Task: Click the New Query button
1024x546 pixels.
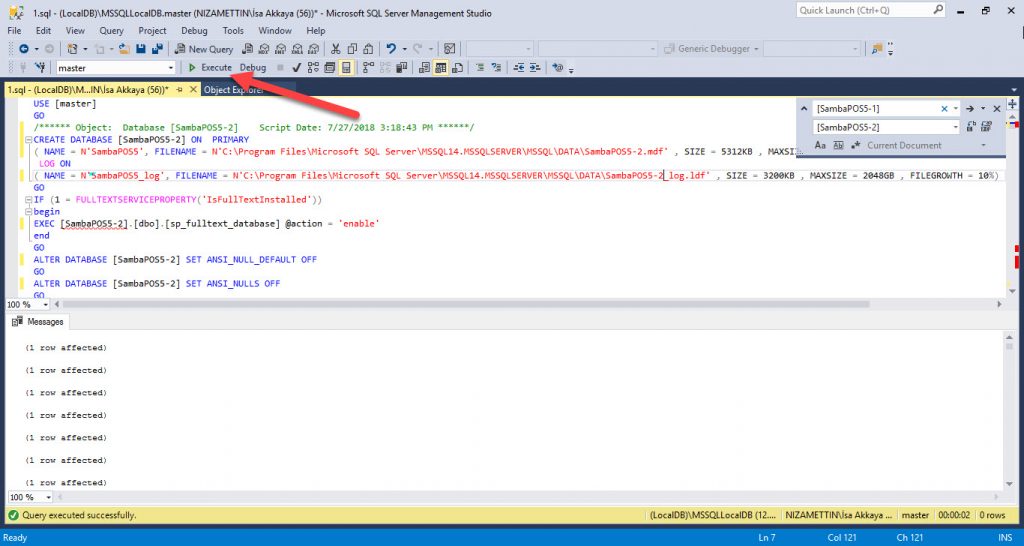Action: (x=204, y=49)
